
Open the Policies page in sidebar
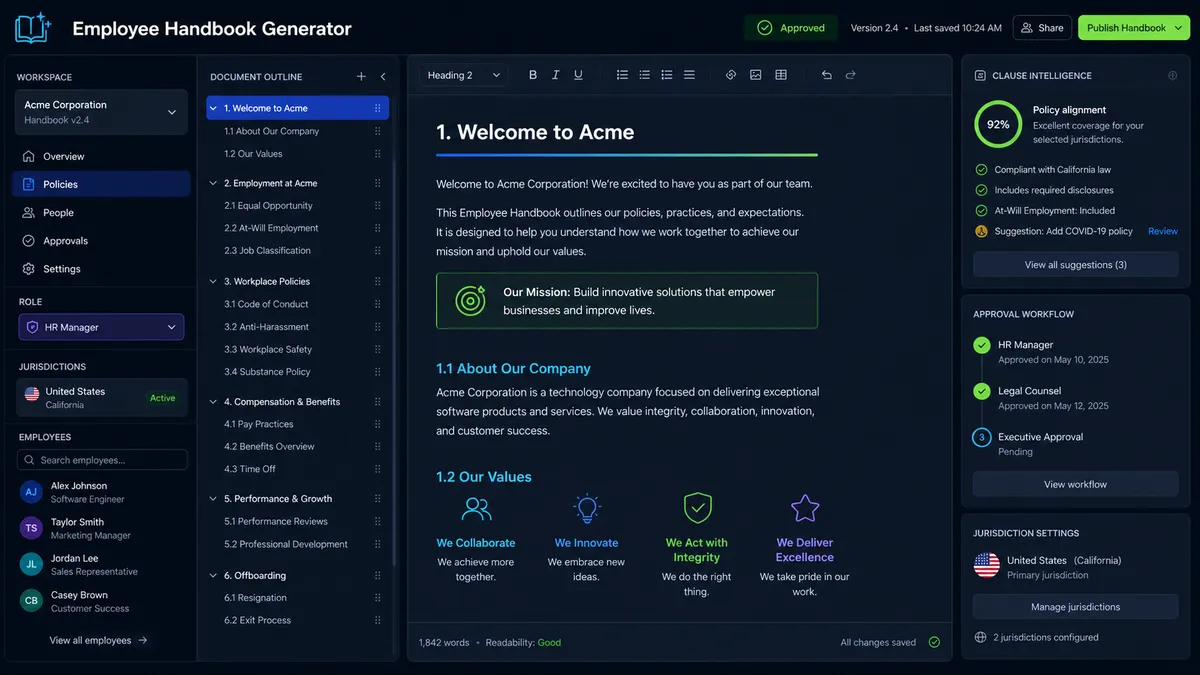point(101,184)
